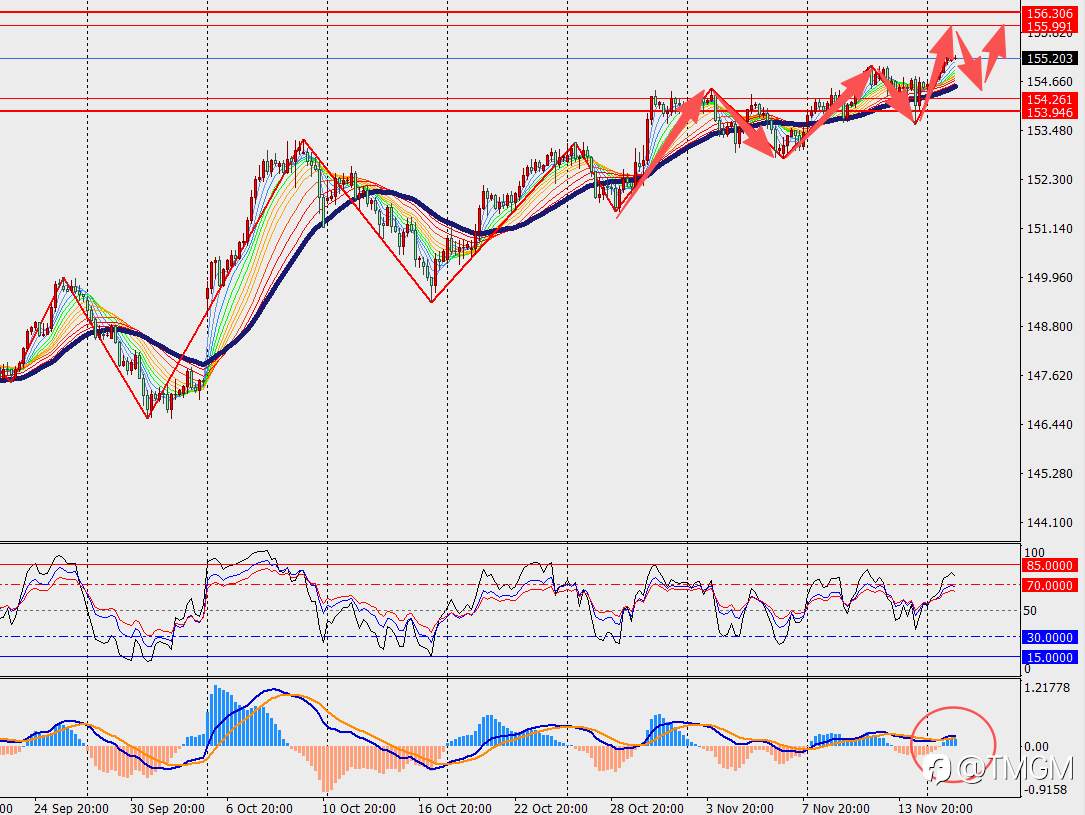This screenshot has height=815, width=1085.
Task: Click the MACD scale value -0.9158
Action: click(1048, 790)
